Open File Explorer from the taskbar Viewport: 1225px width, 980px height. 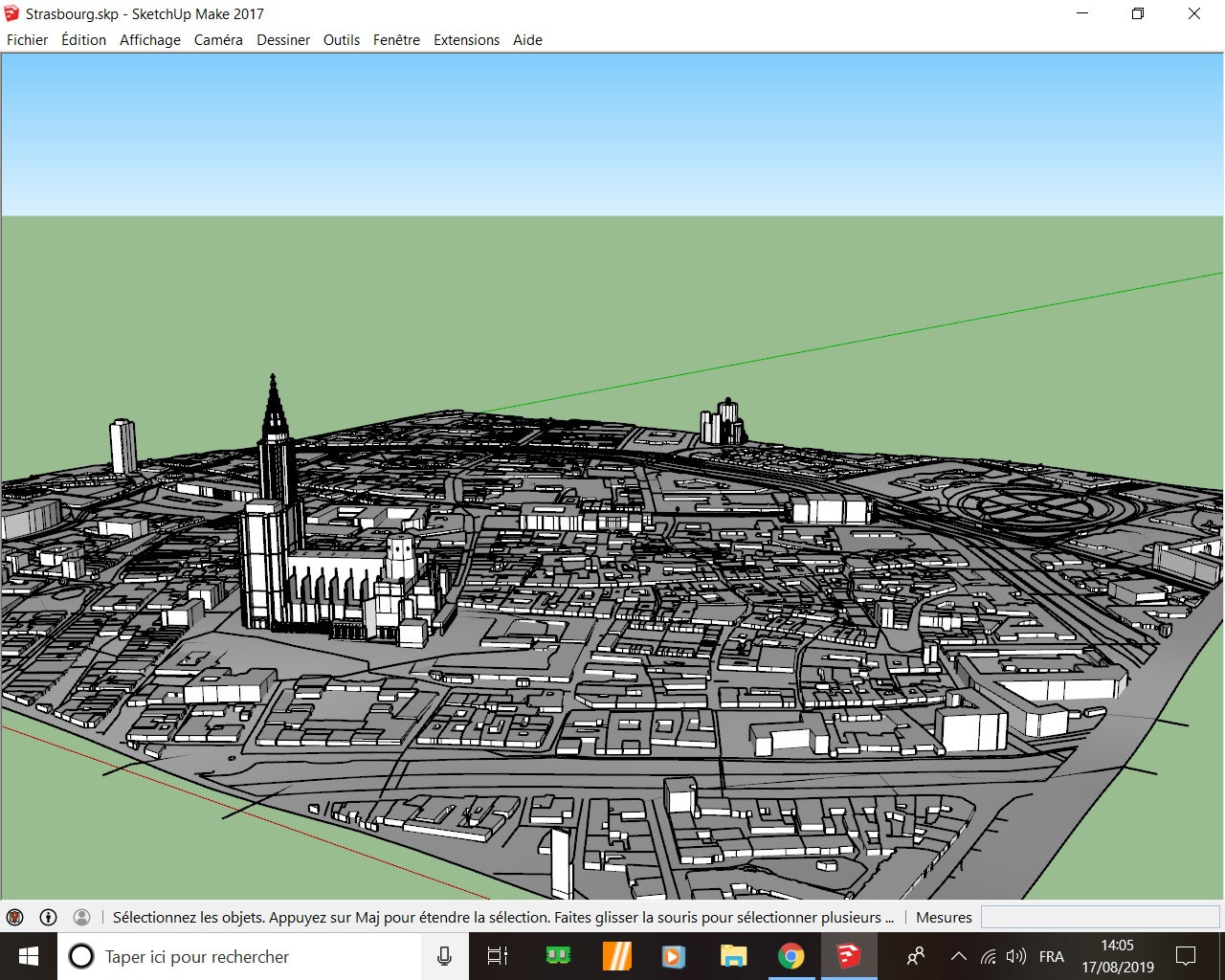tap(733, 956)
